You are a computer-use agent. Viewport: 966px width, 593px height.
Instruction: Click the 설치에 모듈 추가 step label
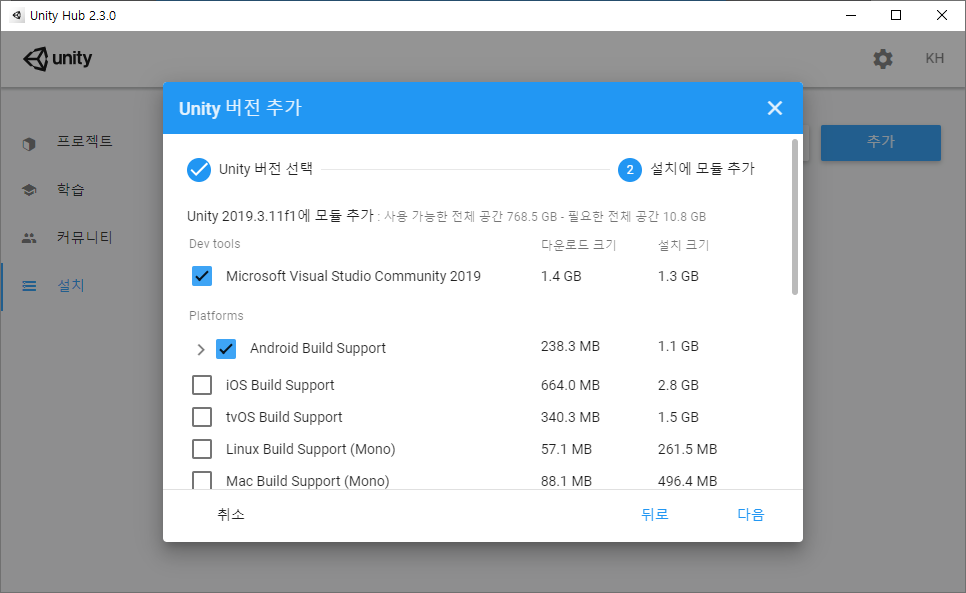point(702,169)
